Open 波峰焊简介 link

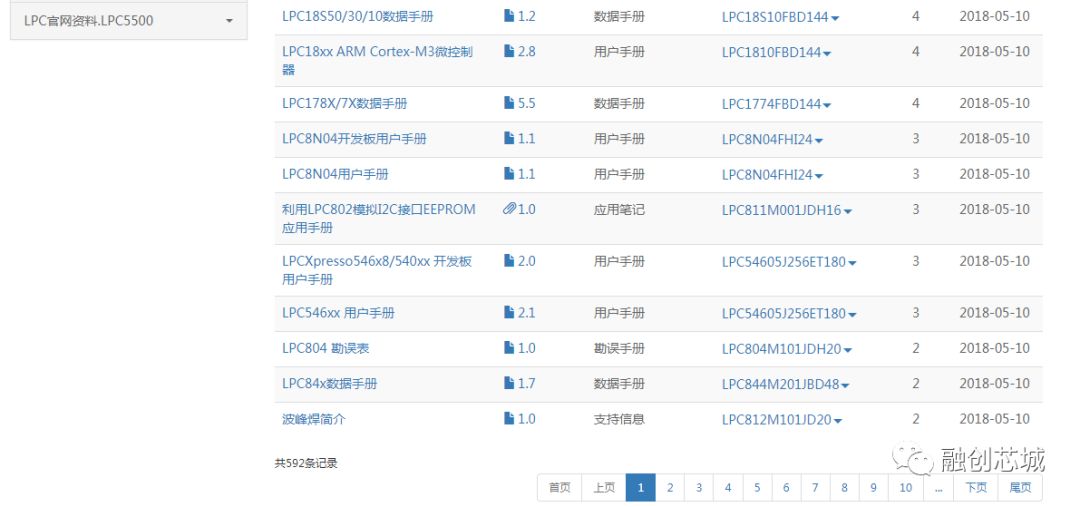coord(313,419)
